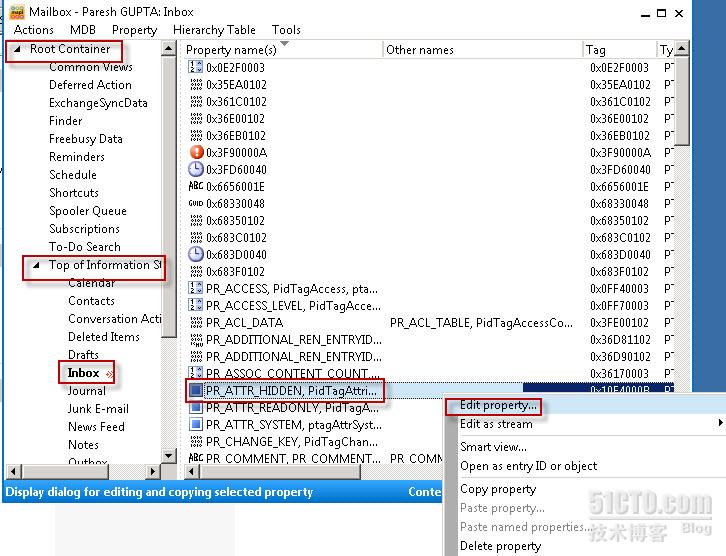Click the boolean icon beside PR_ATTR_HIDDEN
The image size is (726, 556).
[x=196, y=391]
